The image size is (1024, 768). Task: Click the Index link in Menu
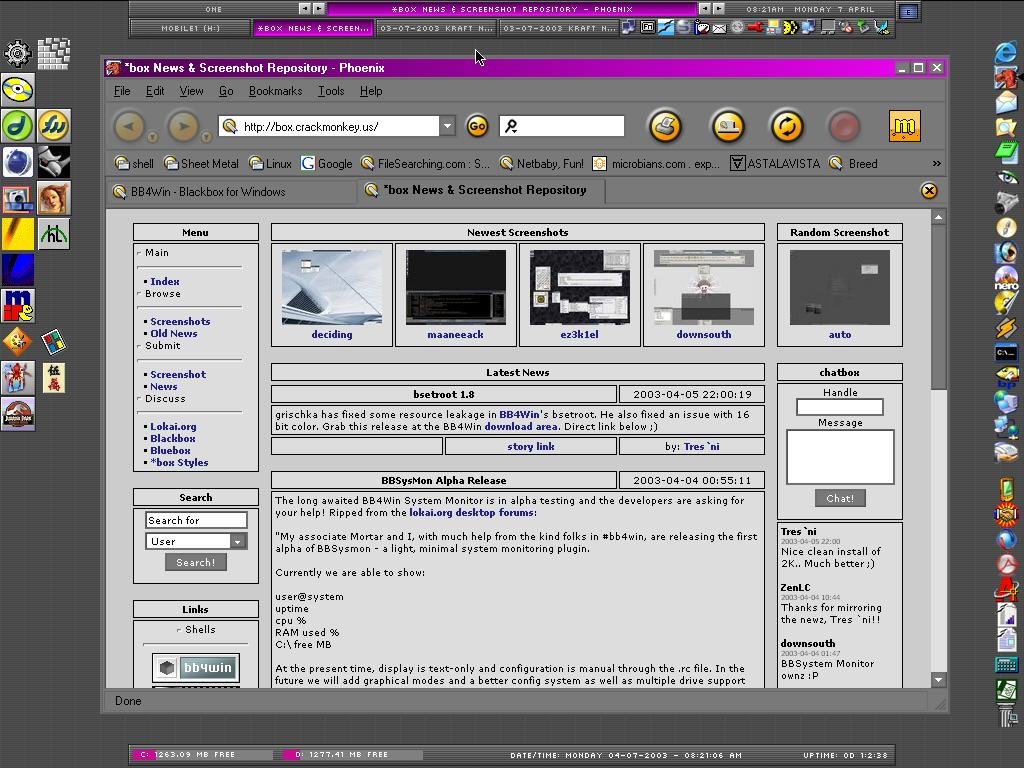165,281
